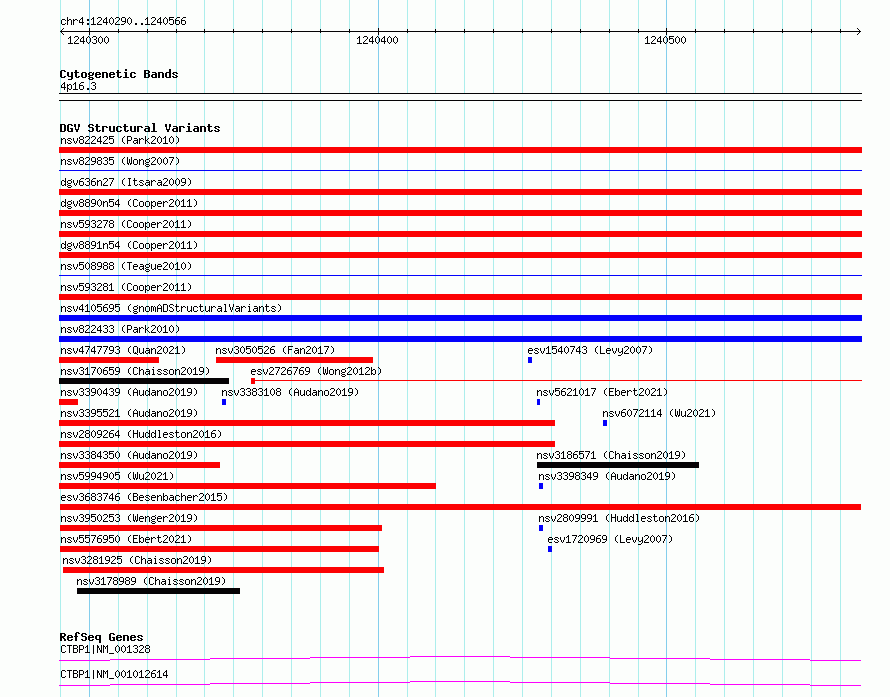The height and width of the screenshot is (697, 890).
Task: Click the red bar under nsv3384350
Action: click(140, 465)
